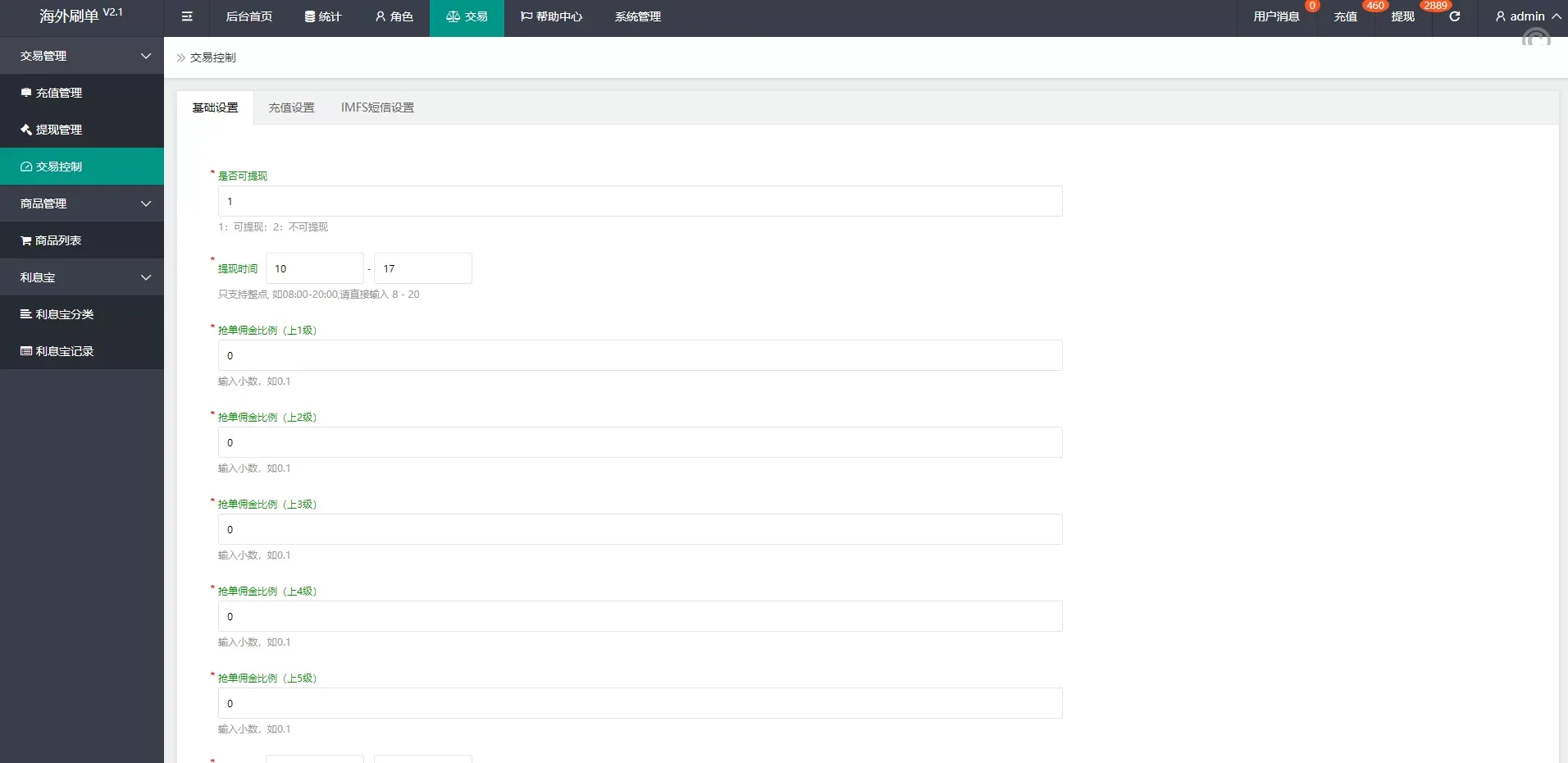Expand the admin user dropdown
This screenshot has height=763, width=1568.
click(x=1527, y=16)
